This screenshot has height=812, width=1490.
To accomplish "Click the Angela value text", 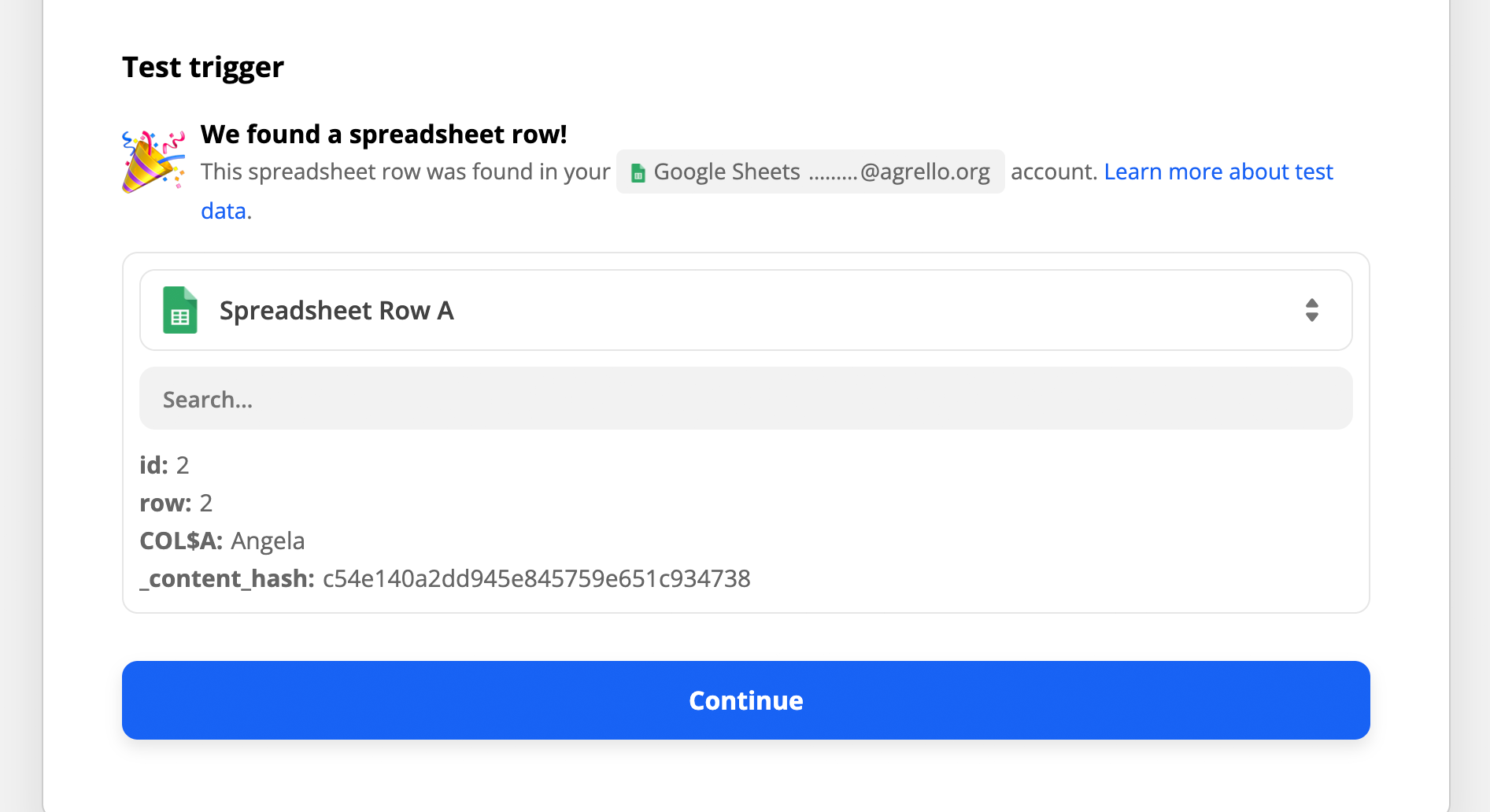I will 268,541.
